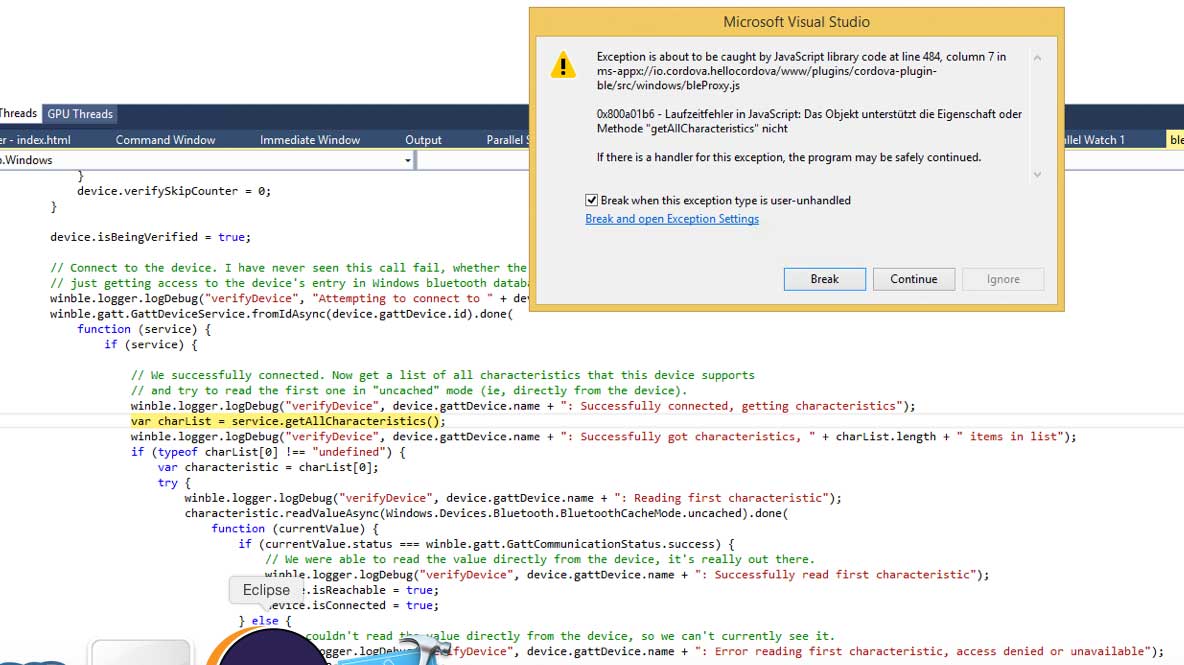Click the device.verifySkipCounter = 0 line
The height and width of the screenshot is (665, 1184).
pos(174,191)
